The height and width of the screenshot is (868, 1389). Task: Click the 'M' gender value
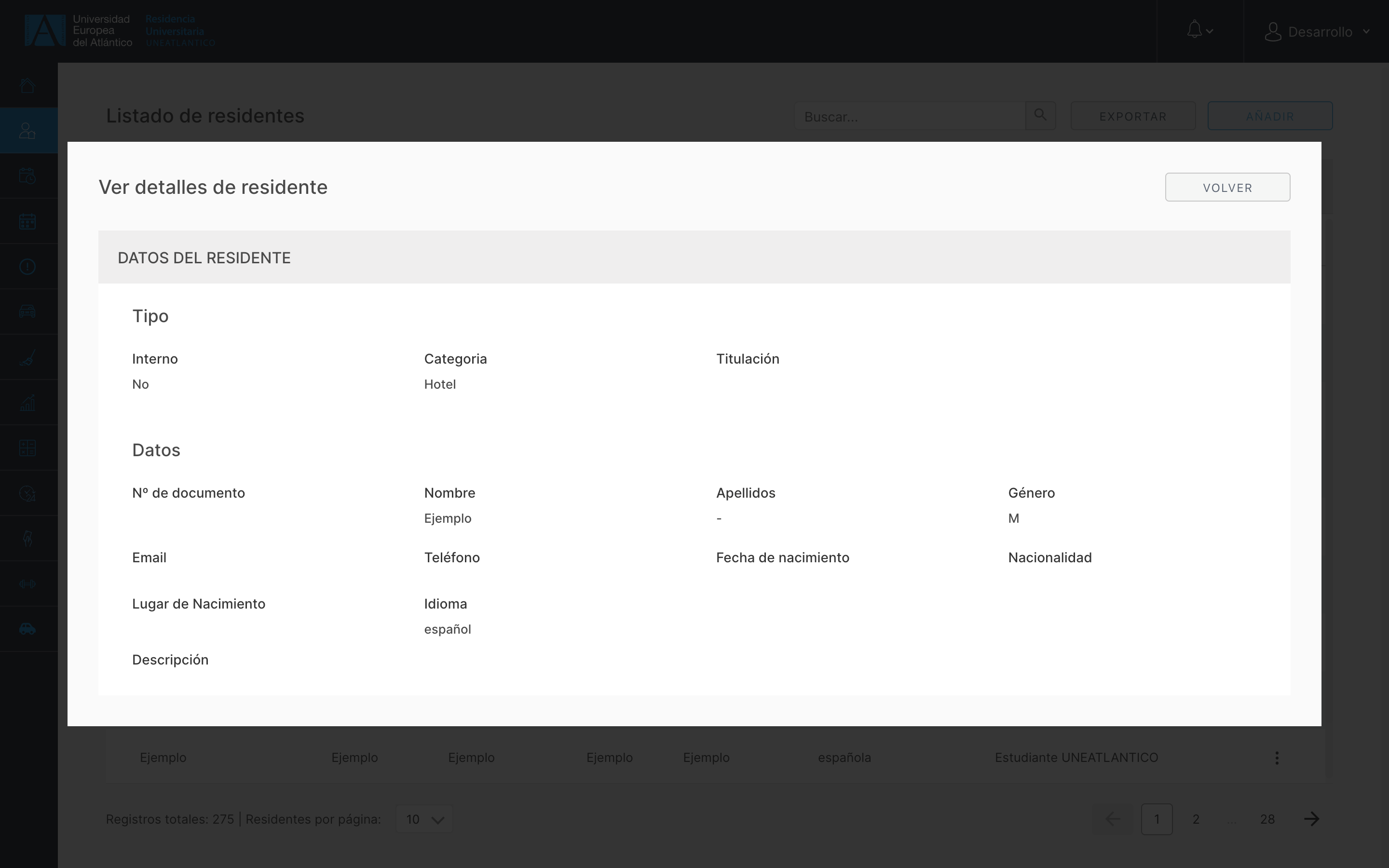coord(1014,518)
